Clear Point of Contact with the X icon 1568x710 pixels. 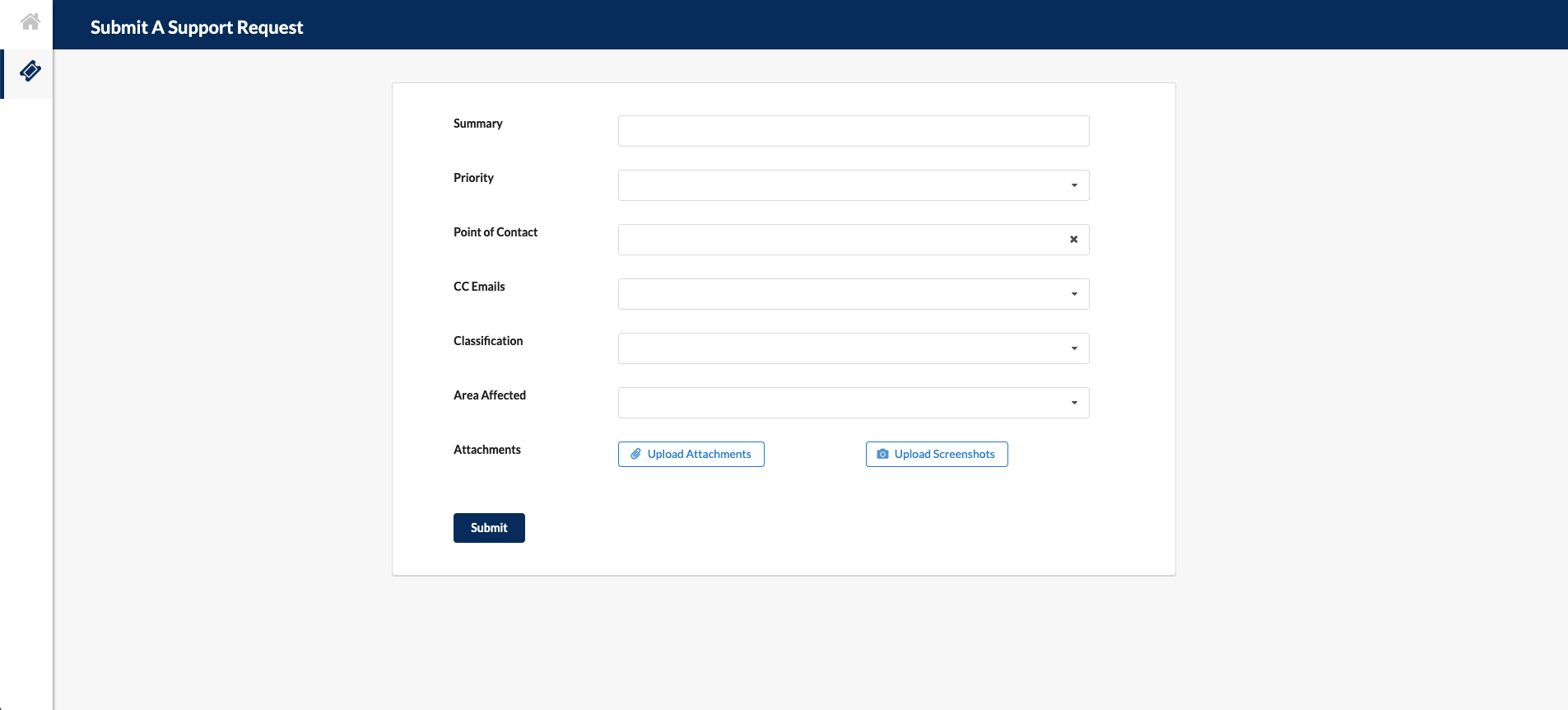(1073, 240)
